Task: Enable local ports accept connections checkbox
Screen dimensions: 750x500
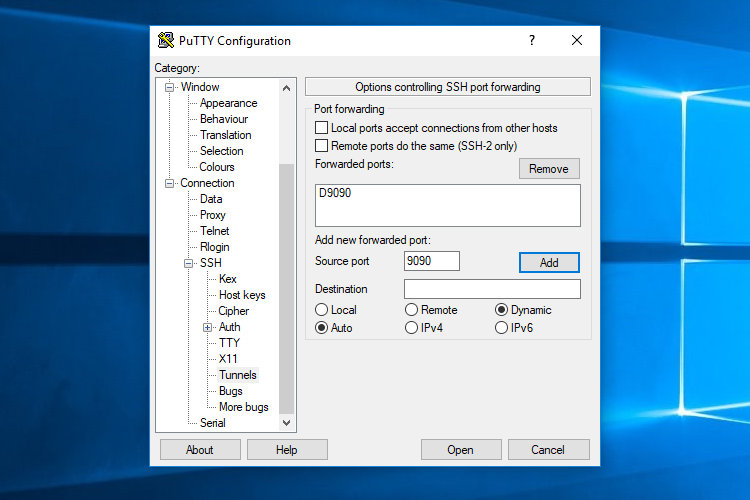Action: (322, 128)
